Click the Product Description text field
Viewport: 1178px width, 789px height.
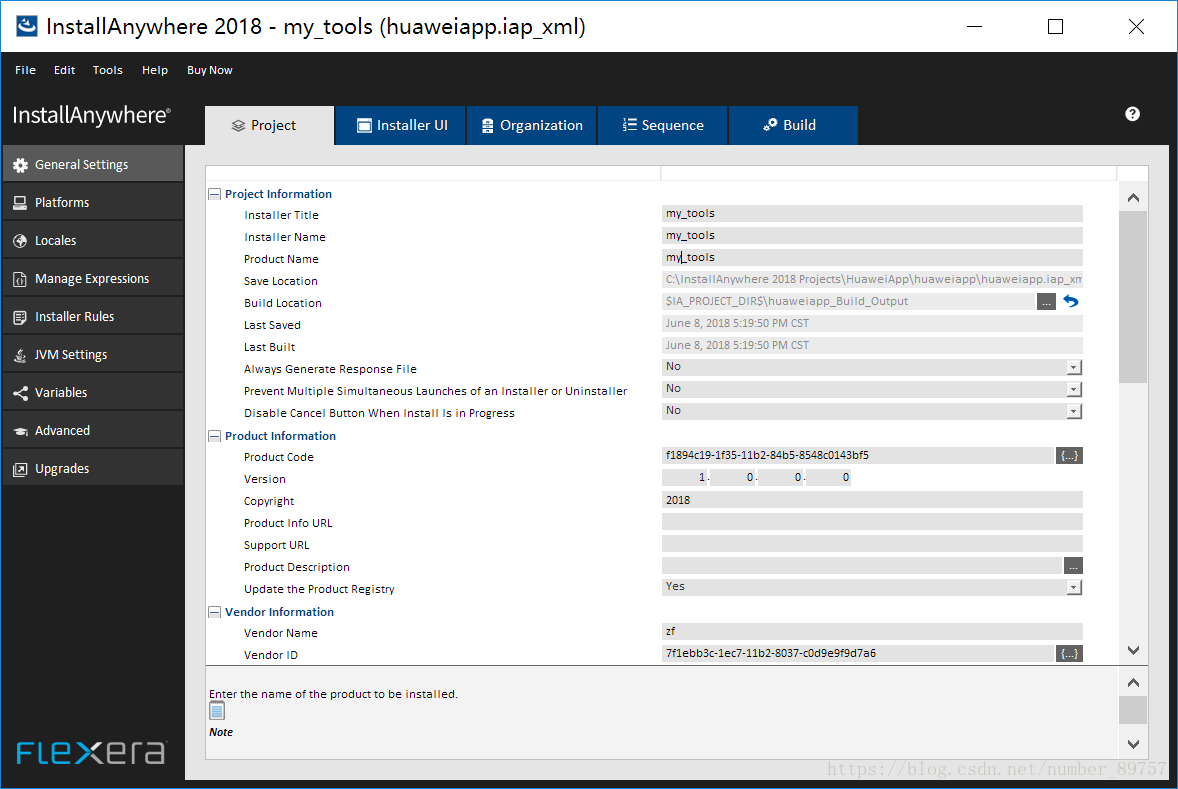(x=862, y=566)
